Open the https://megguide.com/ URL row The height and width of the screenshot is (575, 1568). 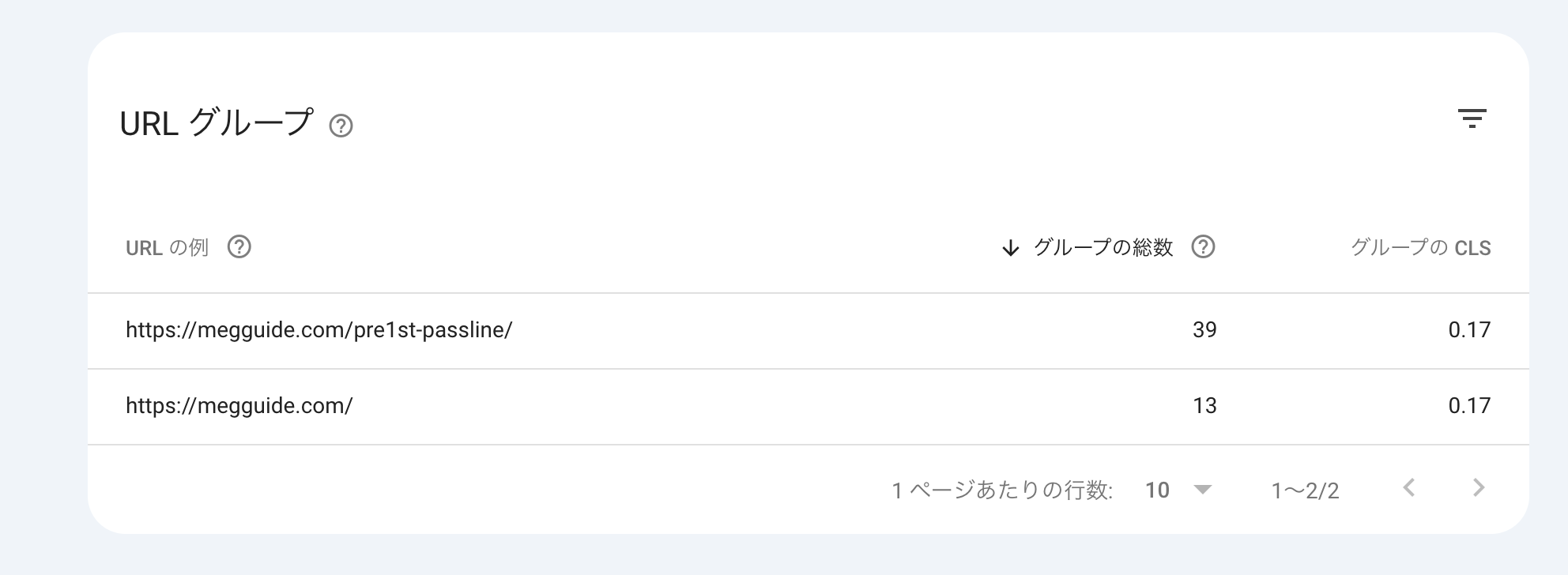tap(808, 406)
